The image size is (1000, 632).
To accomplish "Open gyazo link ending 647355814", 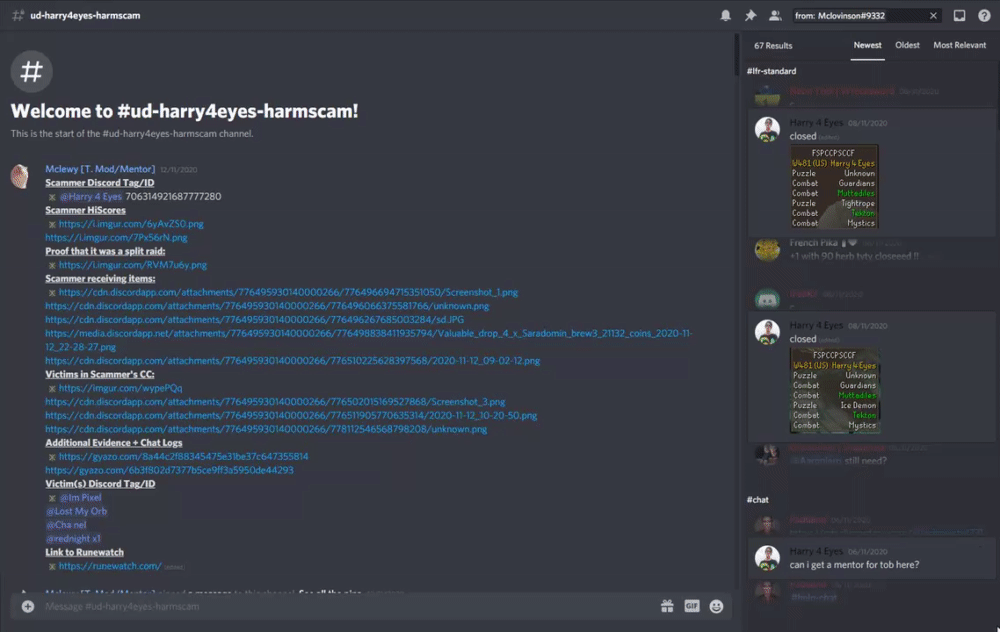I will (x=184, y=457).
